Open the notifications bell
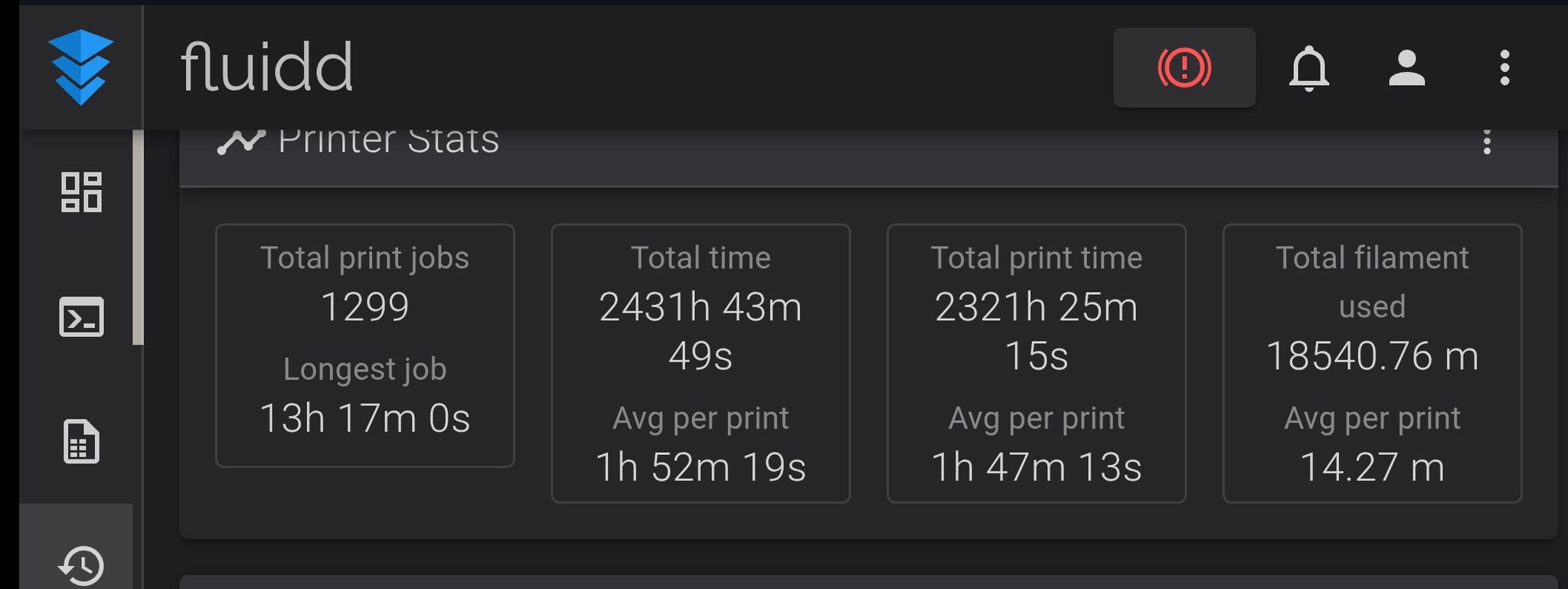Viewport: 1568px width, 589px height. 1308,68
